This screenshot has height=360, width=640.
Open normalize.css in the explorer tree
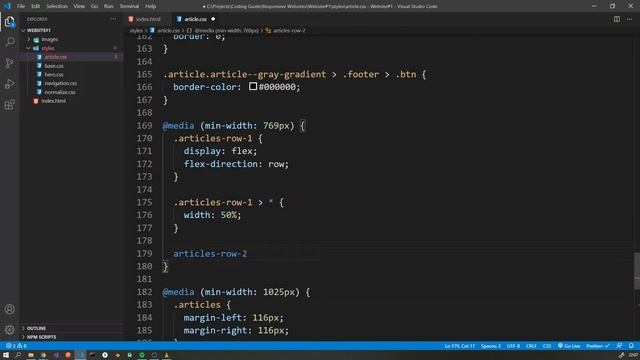[x=60, y=92]
